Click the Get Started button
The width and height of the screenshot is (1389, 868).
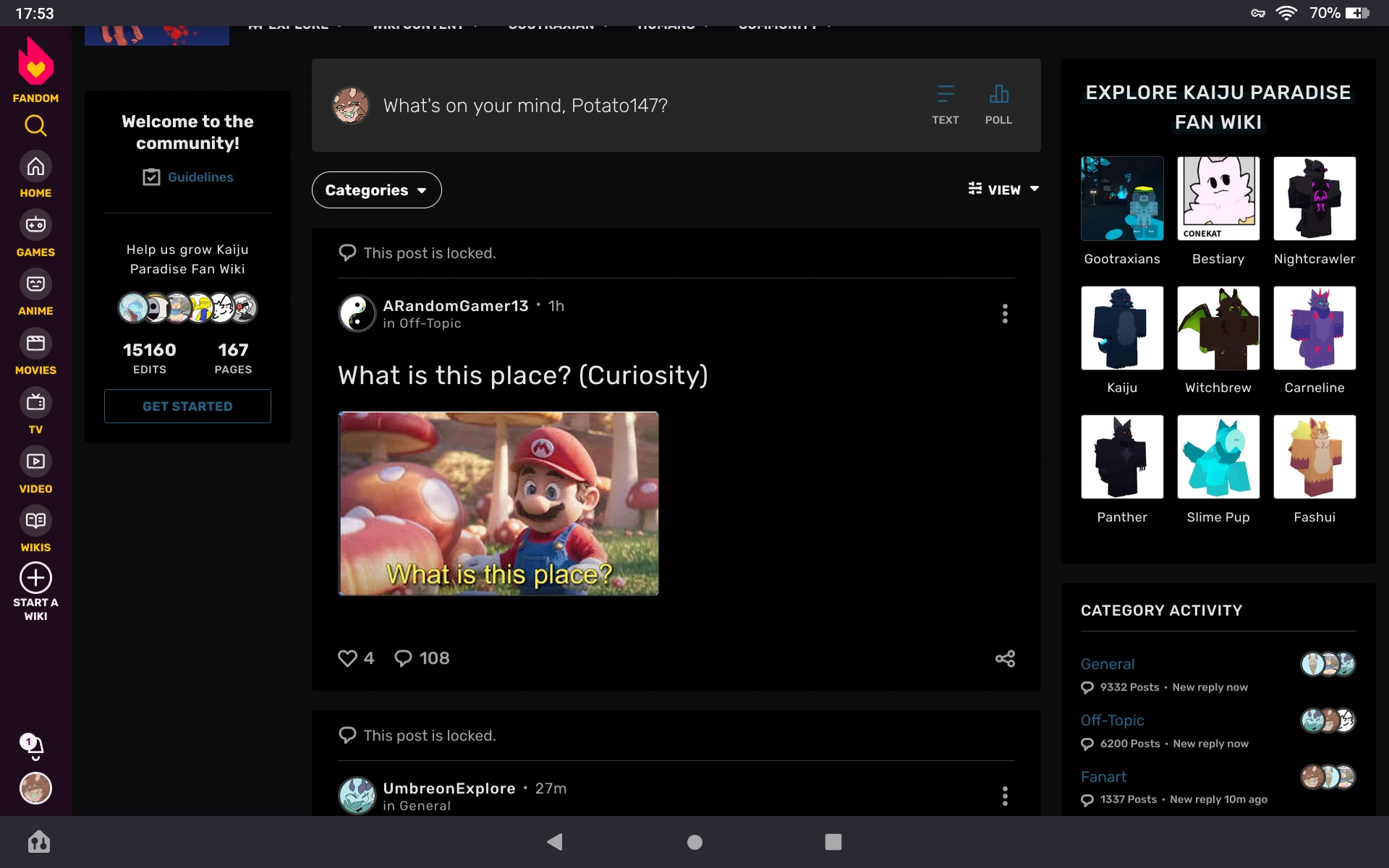click(x=187, y=407)
